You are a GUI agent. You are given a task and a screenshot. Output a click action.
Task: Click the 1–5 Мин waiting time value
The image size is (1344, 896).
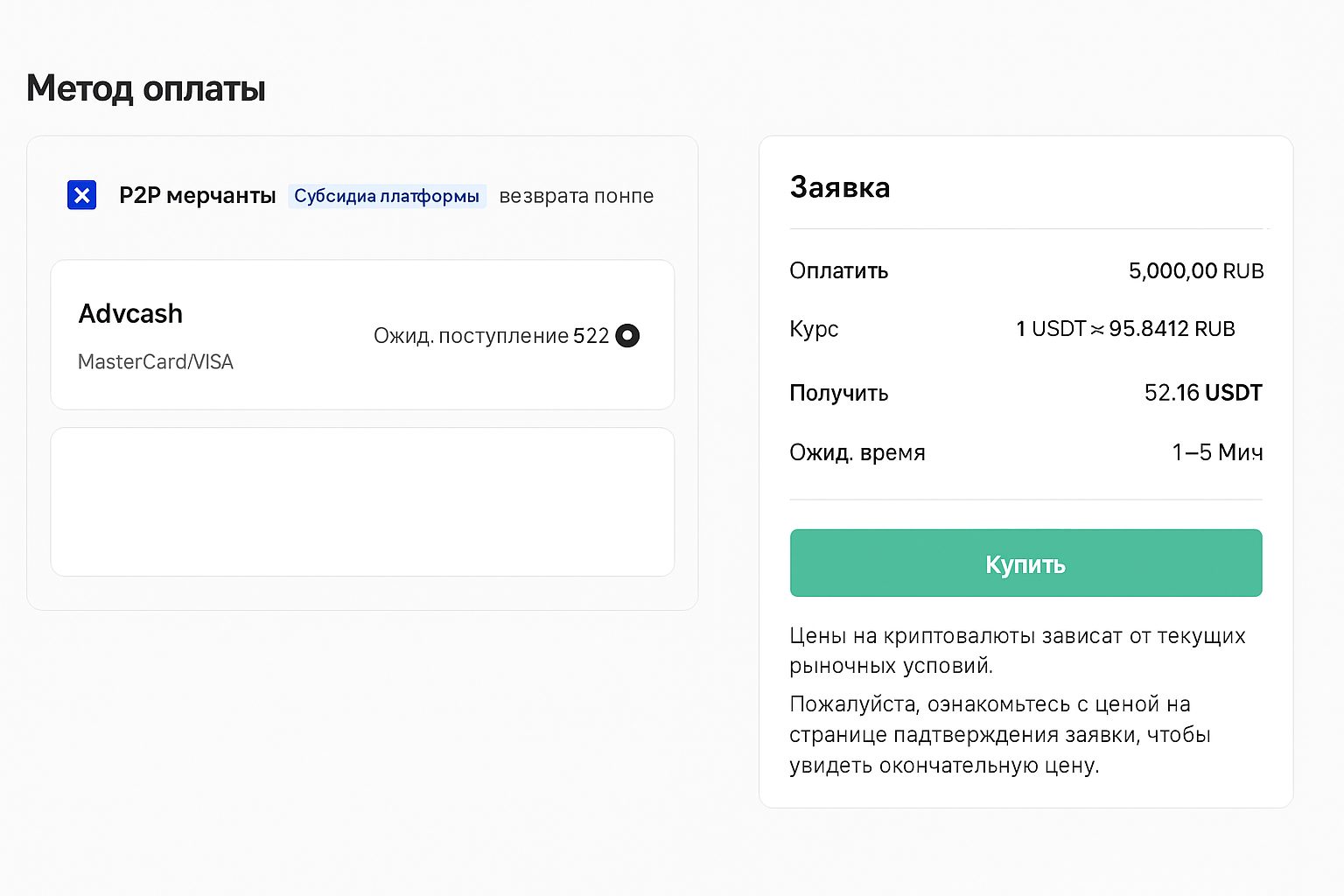click(1217, 452)
